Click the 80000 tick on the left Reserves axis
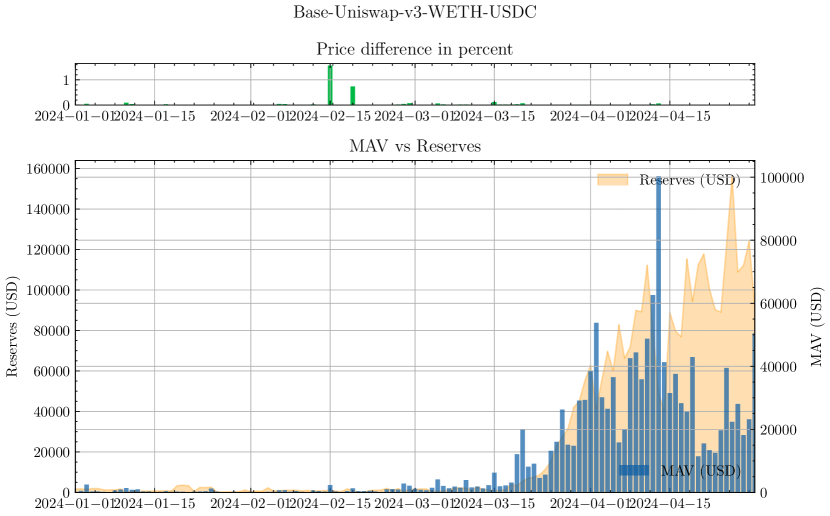This screenshot has width=830, height=516. (x=51, y=331)
